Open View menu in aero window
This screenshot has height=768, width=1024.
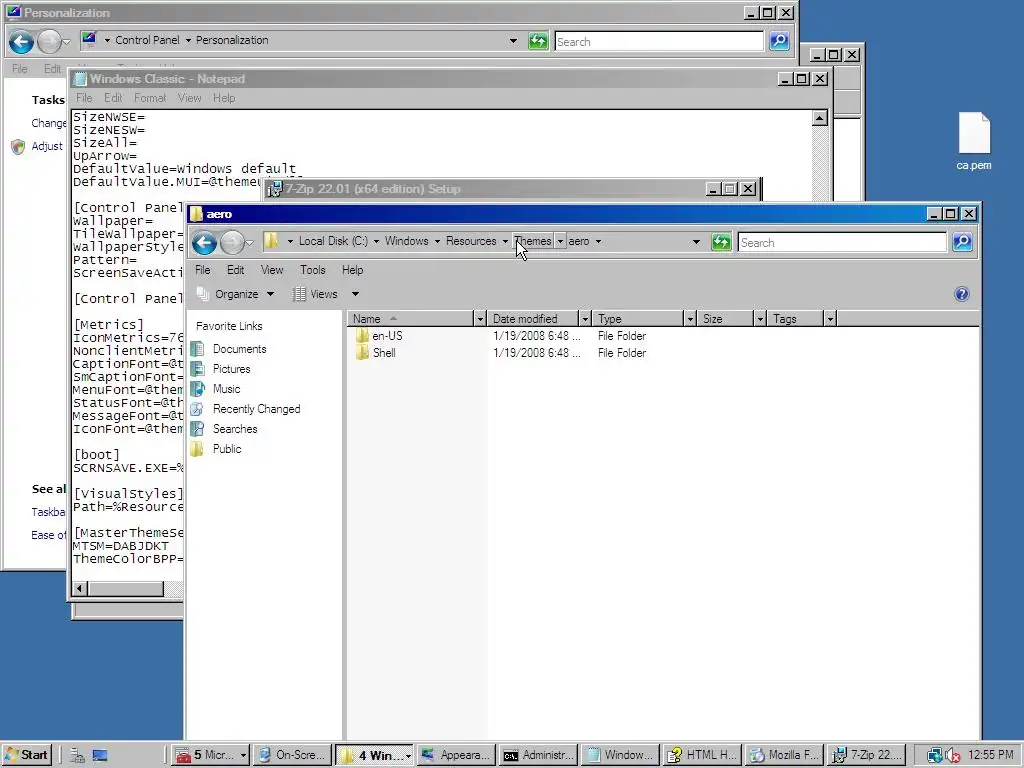tap(272, 270)
